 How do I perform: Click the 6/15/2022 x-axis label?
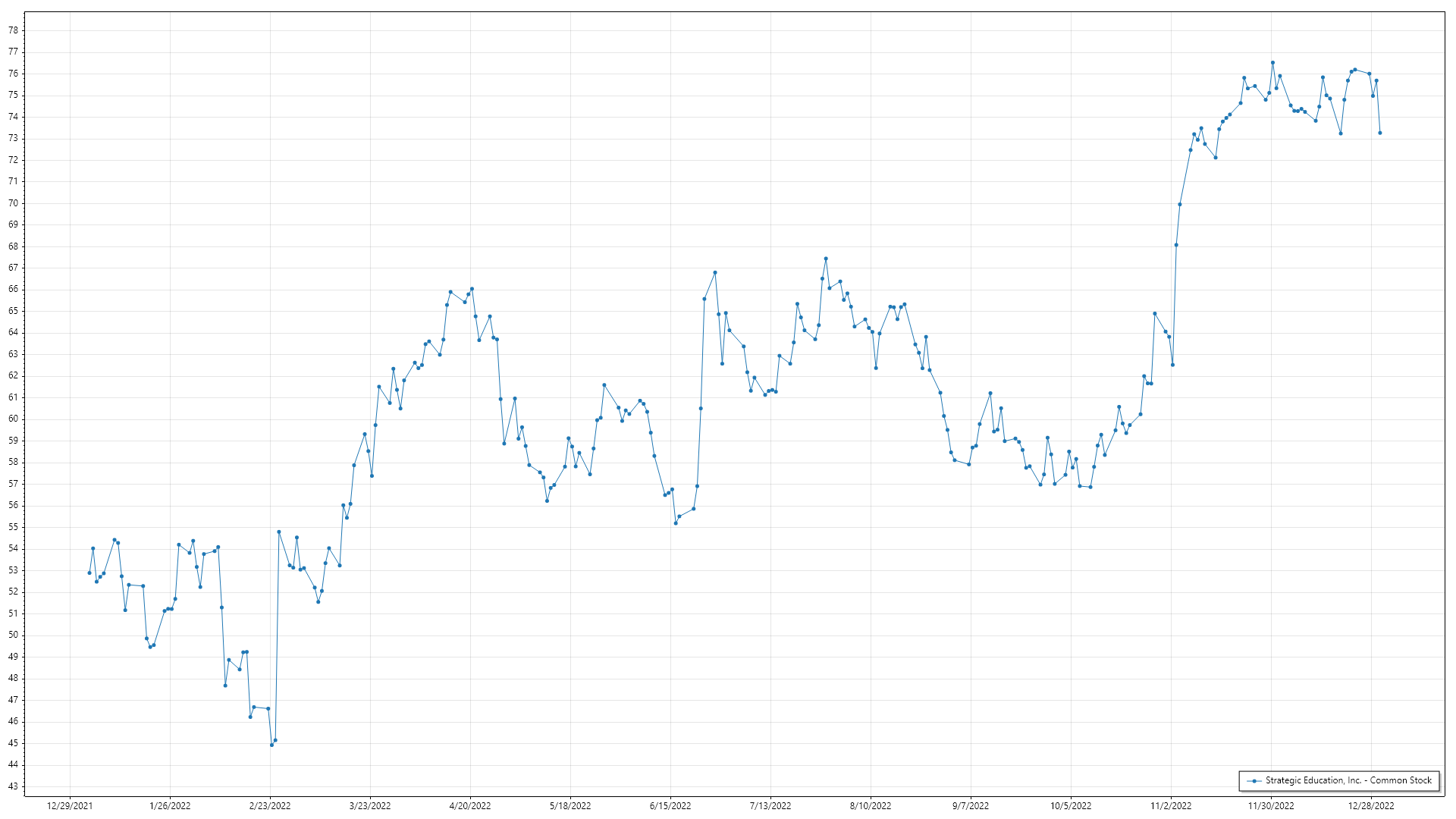point(670,805)
